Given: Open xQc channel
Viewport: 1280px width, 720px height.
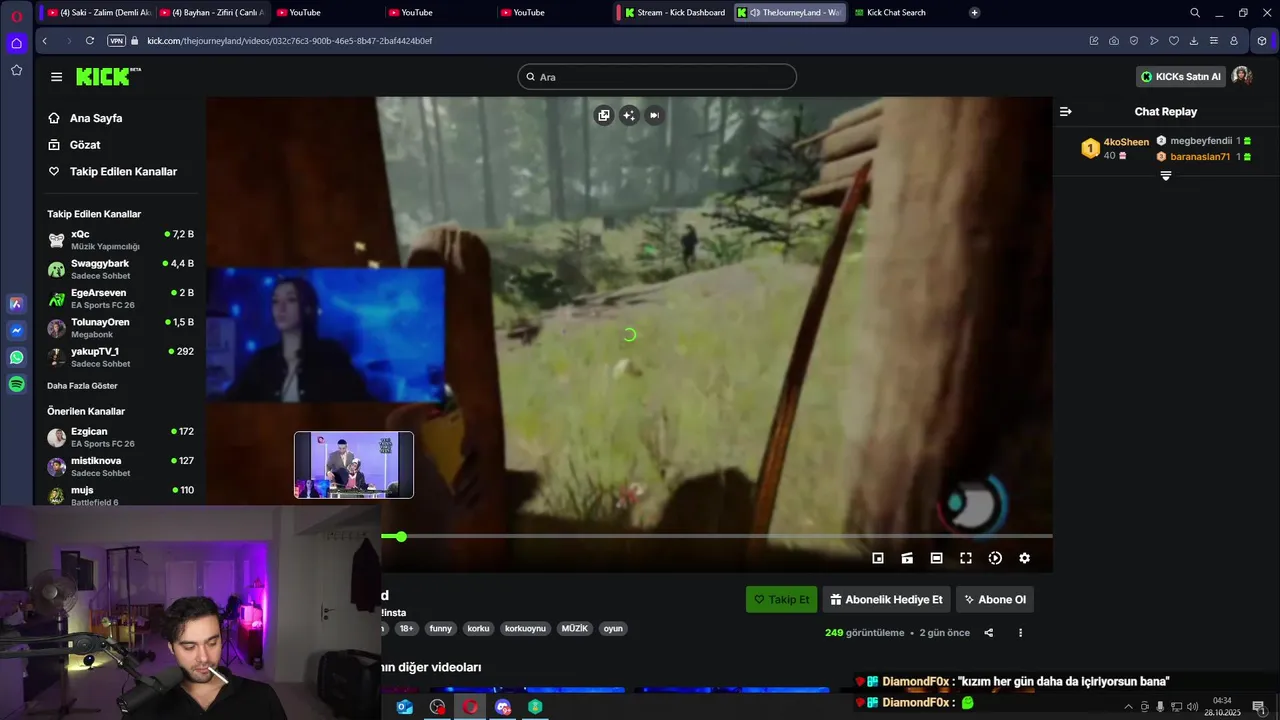Looking at the screenshot, I should coord(120,240).
